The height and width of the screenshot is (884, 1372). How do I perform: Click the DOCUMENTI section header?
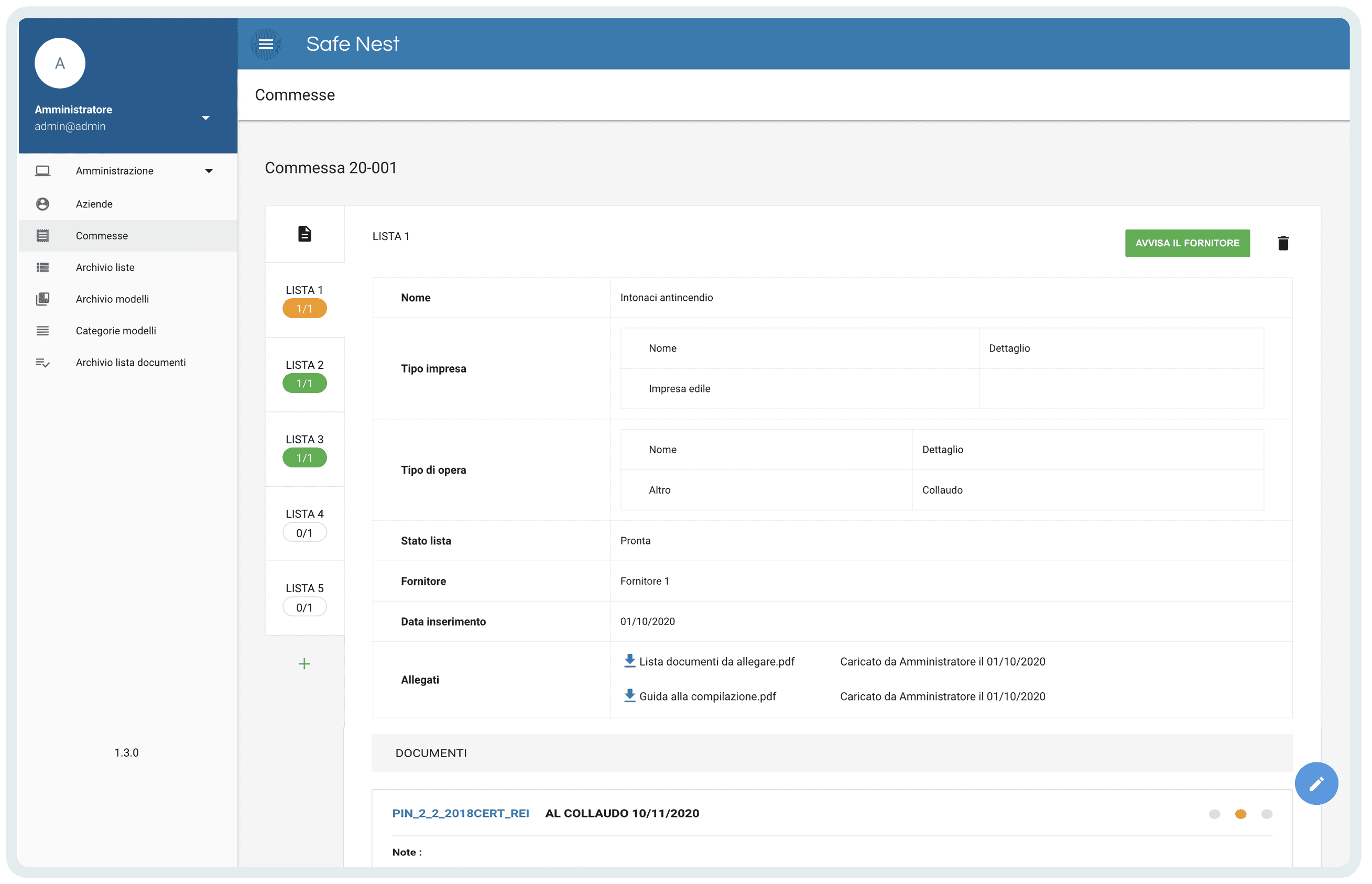click(832, 754)
